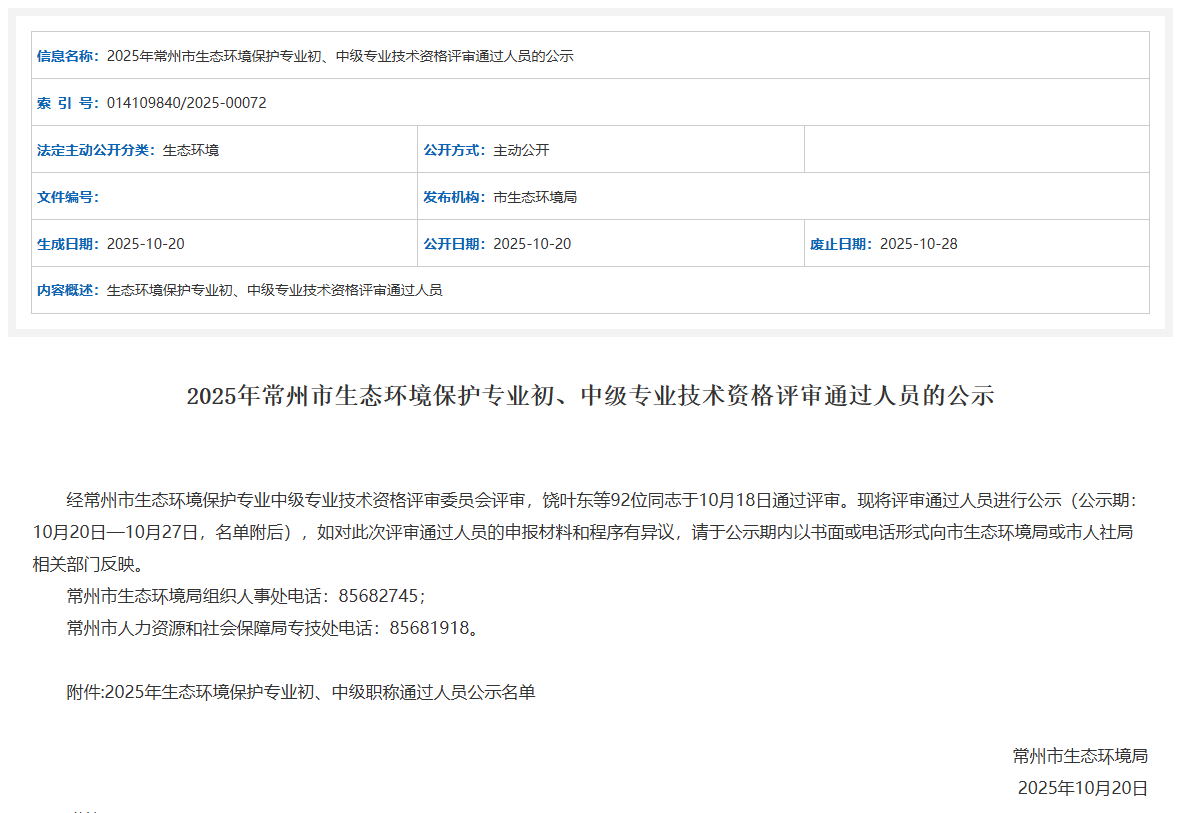Select 市生态环境局 in the metadata table
Screen dimensions: 1187x813
(535, 197)
